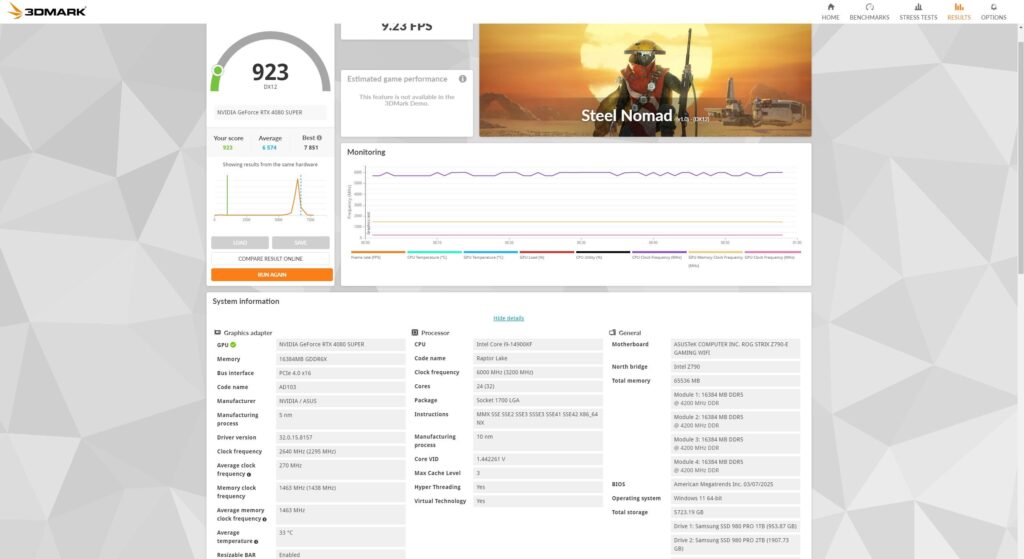This screenshot has height=559, width=1024.
Task: Open the Stress Tests section
Action: [918, 11]
